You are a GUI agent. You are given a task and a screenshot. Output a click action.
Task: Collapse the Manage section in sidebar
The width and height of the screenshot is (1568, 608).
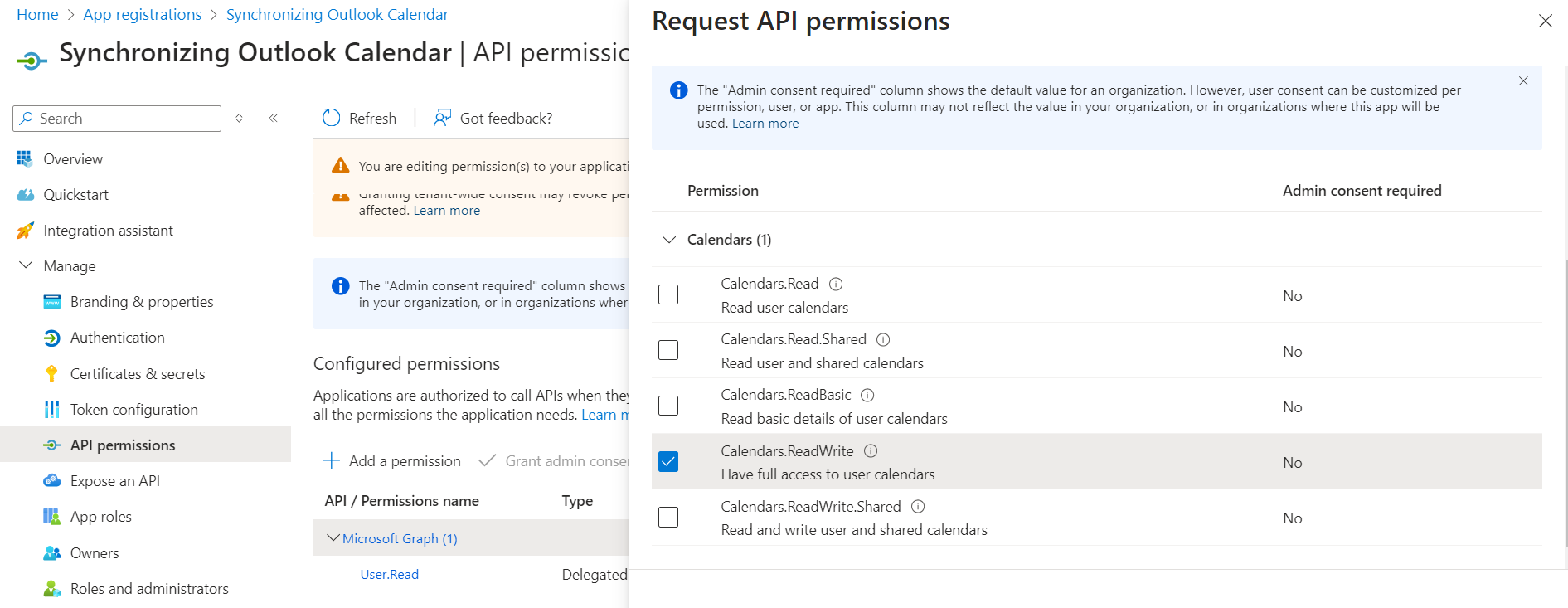point(26,266)
